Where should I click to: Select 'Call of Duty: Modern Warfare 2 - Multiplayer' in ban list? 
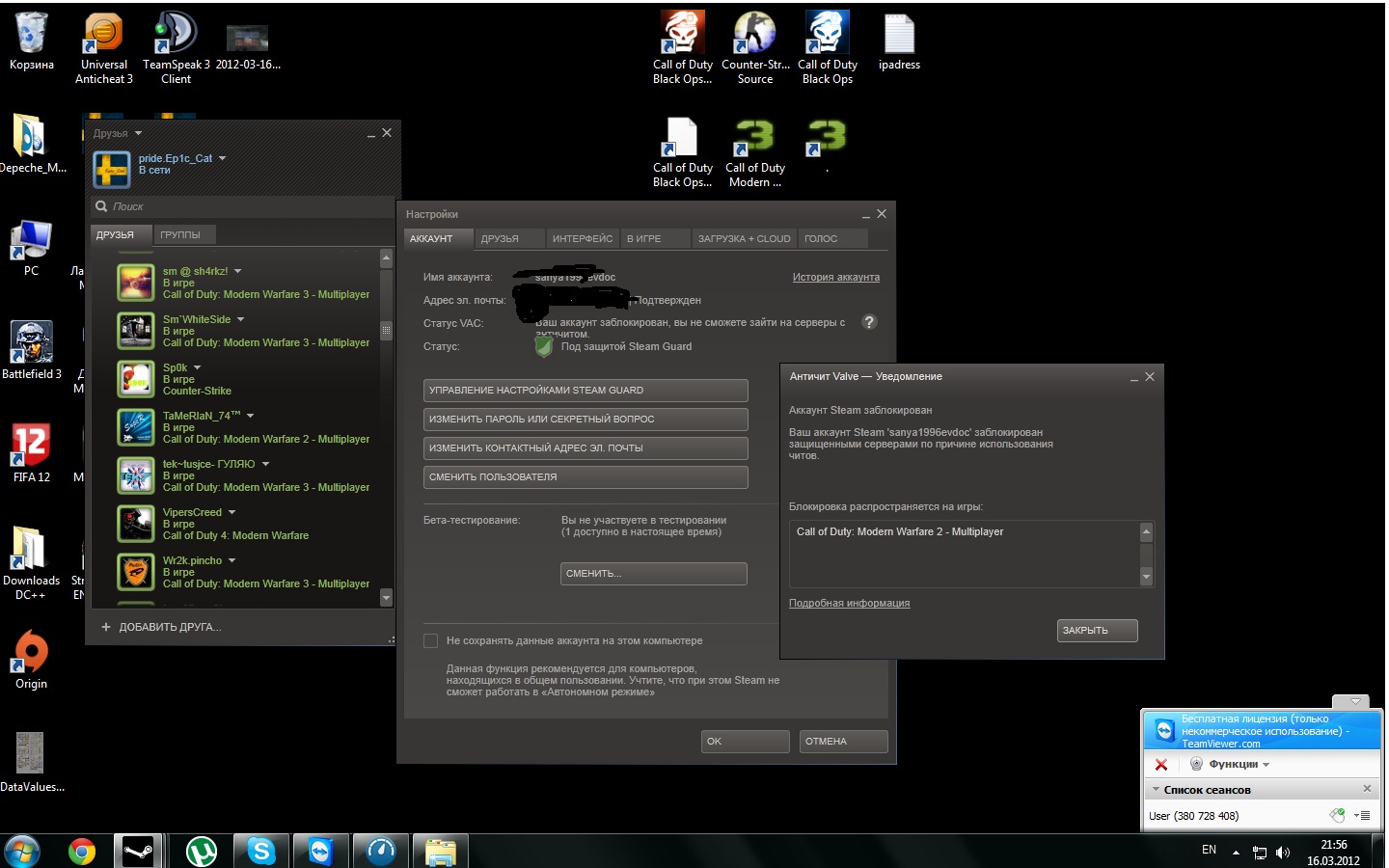click(x=899, y=531)
